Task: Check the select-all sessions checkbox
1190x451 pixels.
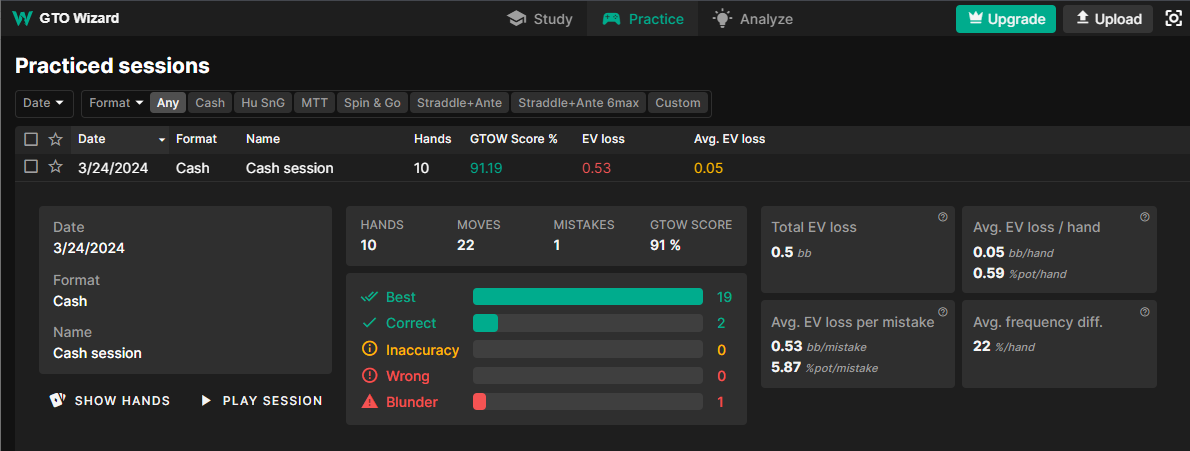Action: click(x=30, y=139)
